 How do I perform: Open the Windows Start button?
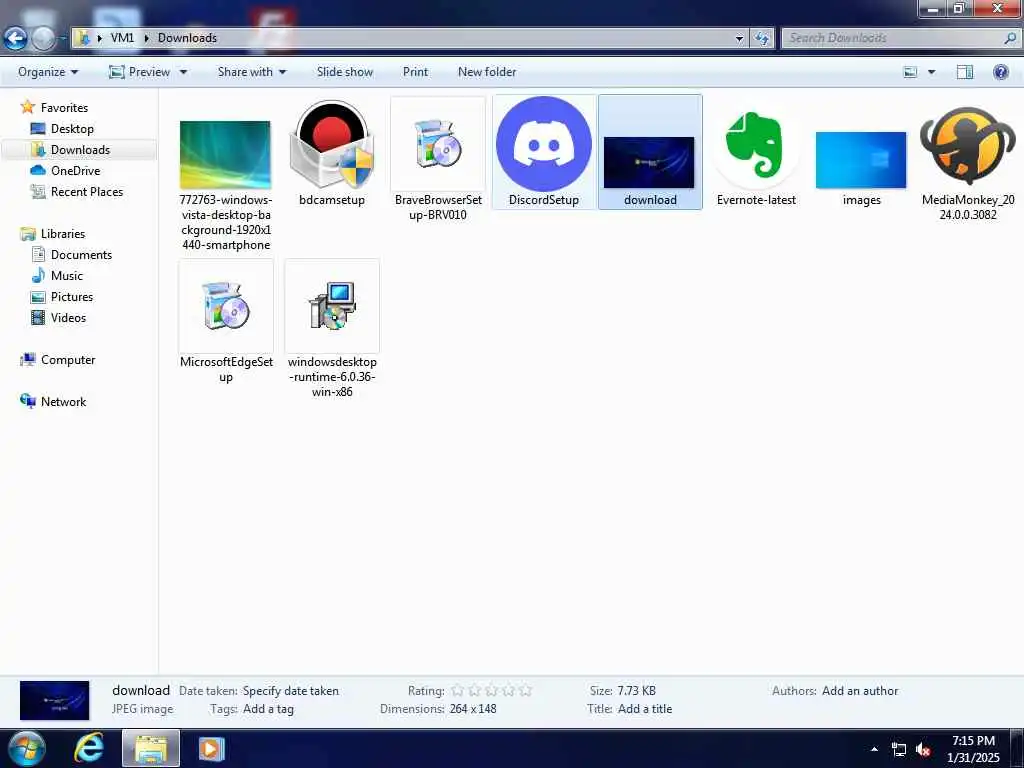pos(26,748)
